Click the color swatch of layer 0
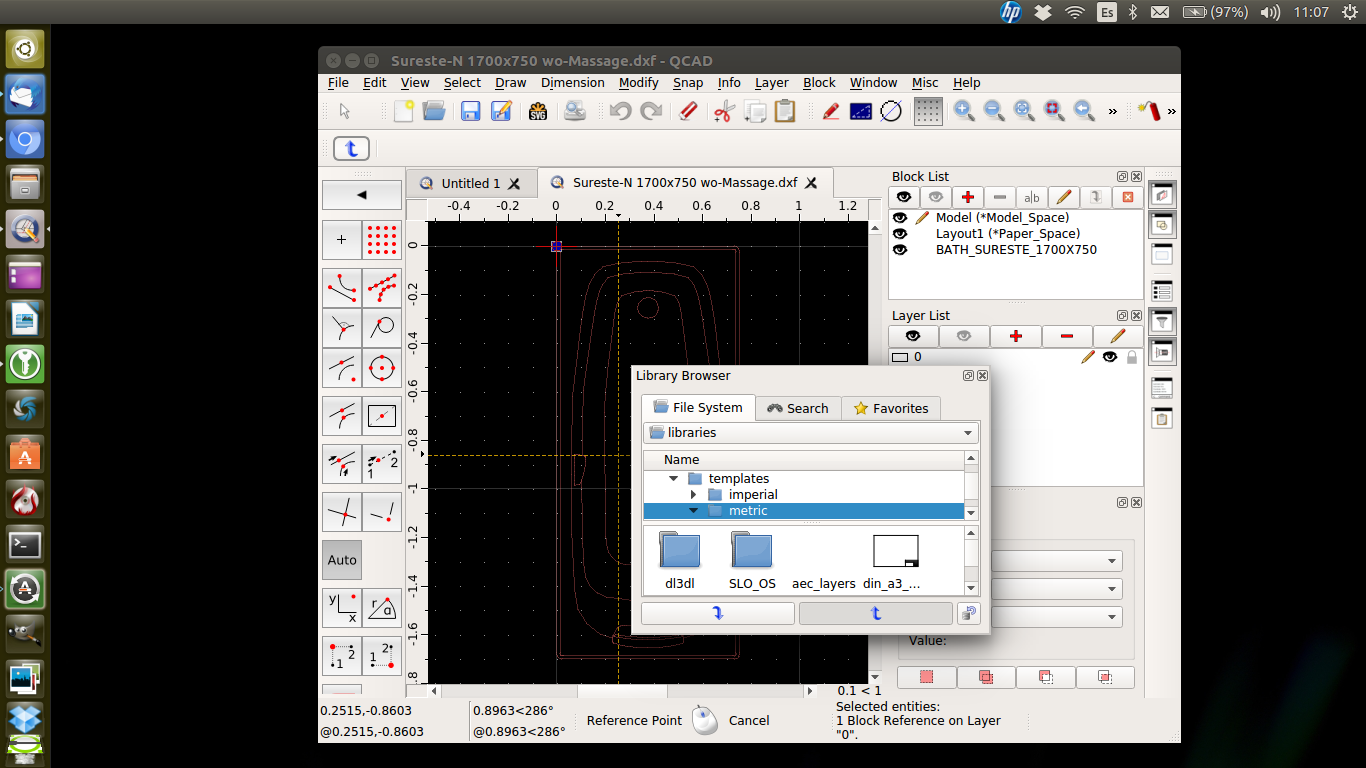 899,357
